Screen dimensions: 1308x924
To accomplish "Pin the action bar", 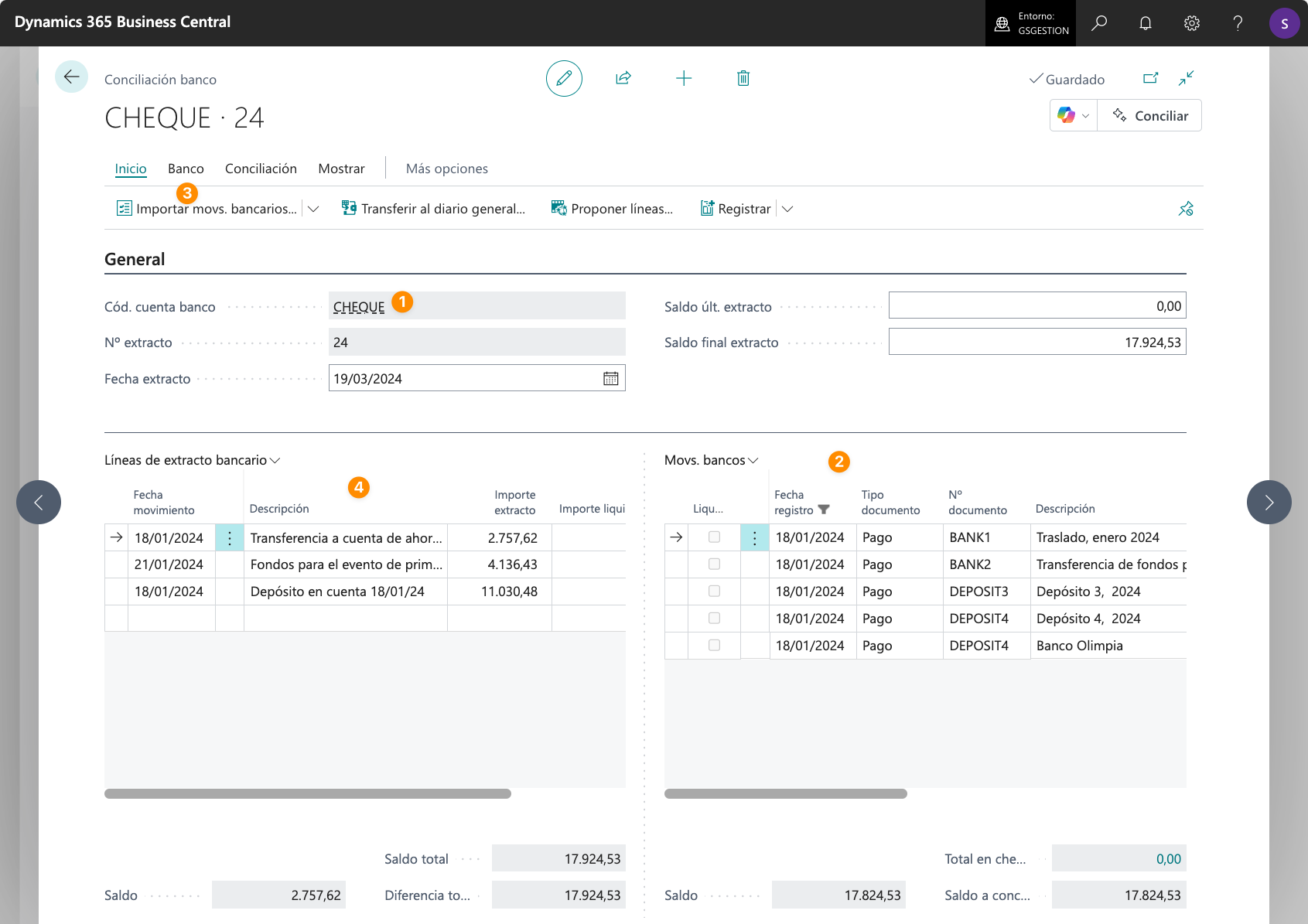I will click(1186, 209).
